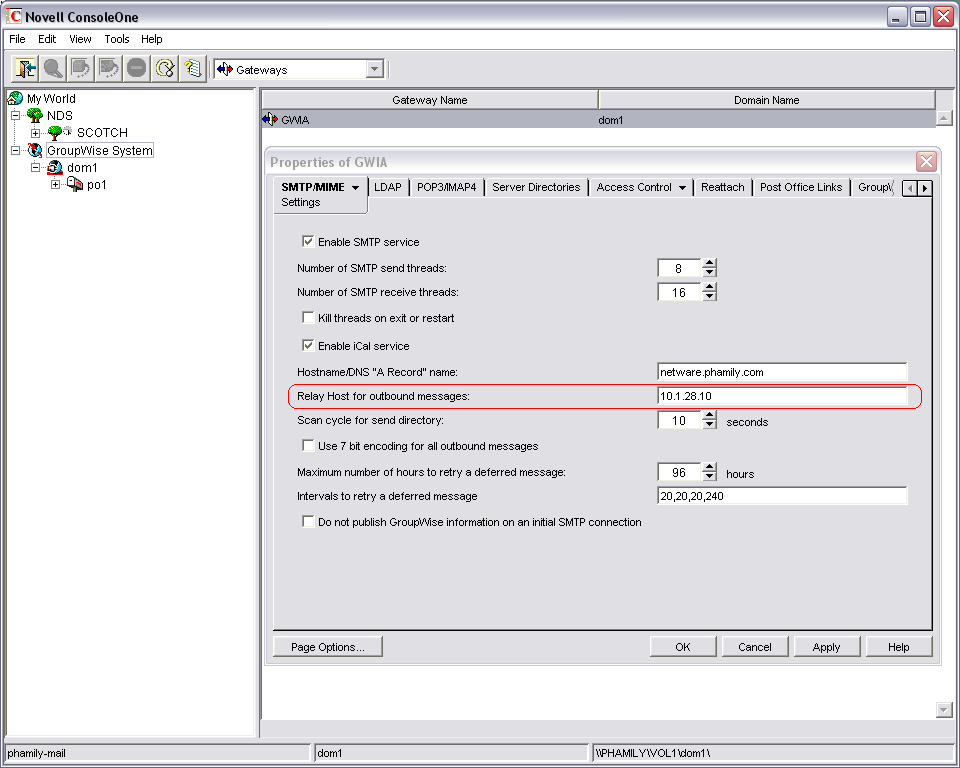Switch to the Server Directories tab
The width and height of the screenshot is (960, 768).
536,187
